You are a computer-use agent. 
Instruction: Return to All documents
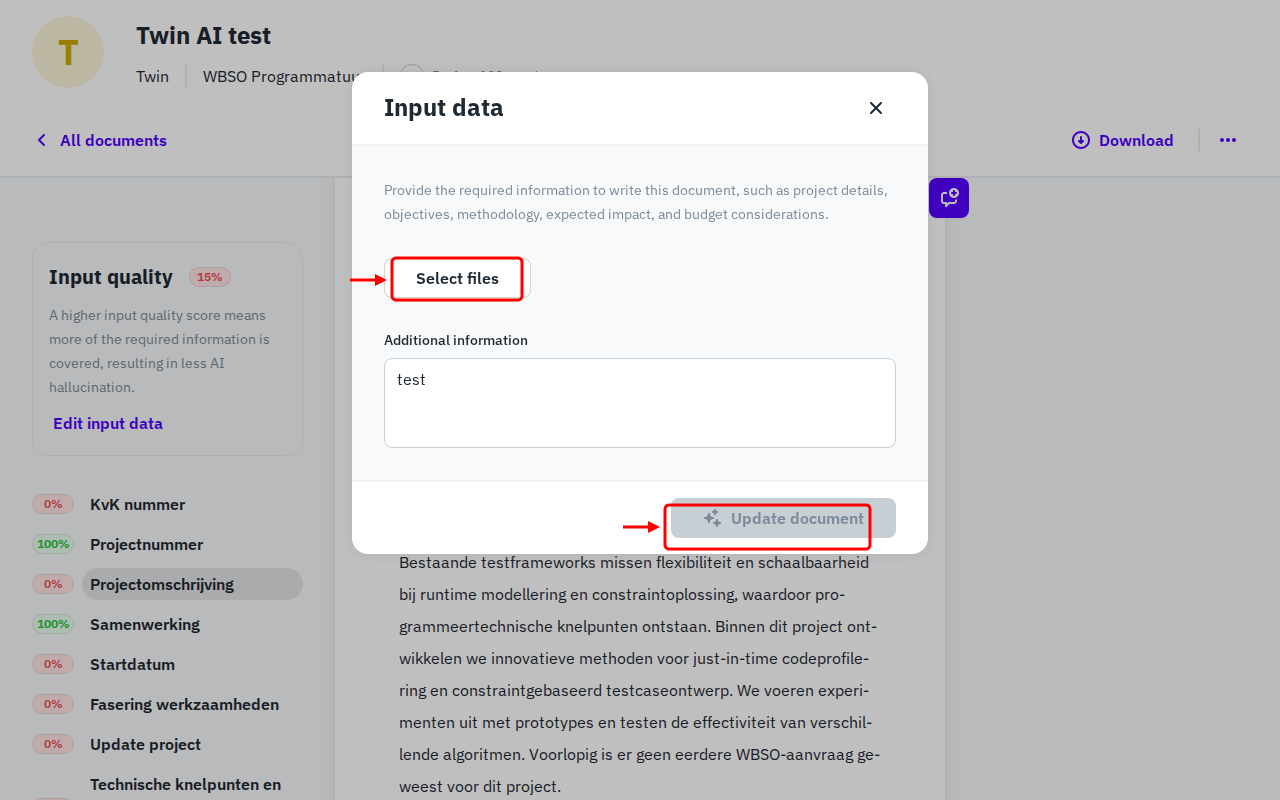point(113,140)
